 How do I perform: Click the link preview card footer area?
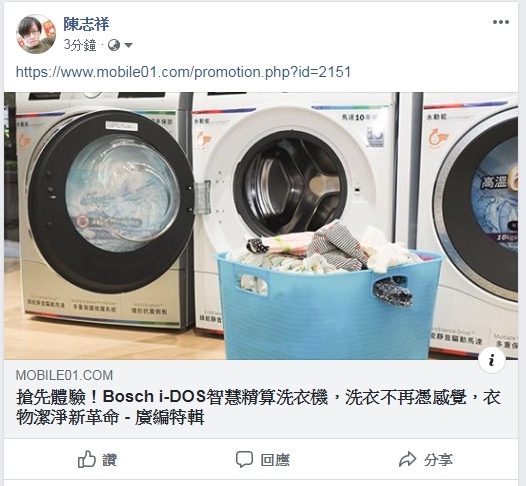pos(261,399)
